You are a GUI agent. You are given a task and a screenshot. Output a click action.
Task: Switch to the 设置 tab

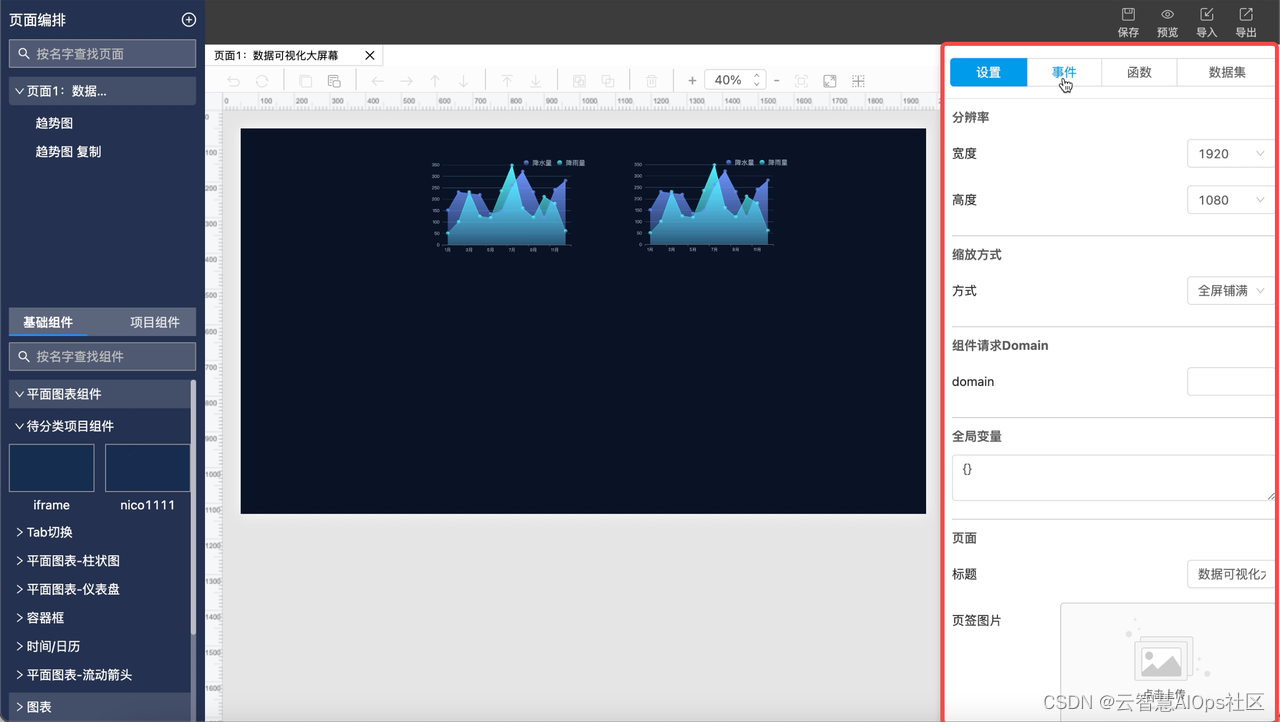click(988, 72)
